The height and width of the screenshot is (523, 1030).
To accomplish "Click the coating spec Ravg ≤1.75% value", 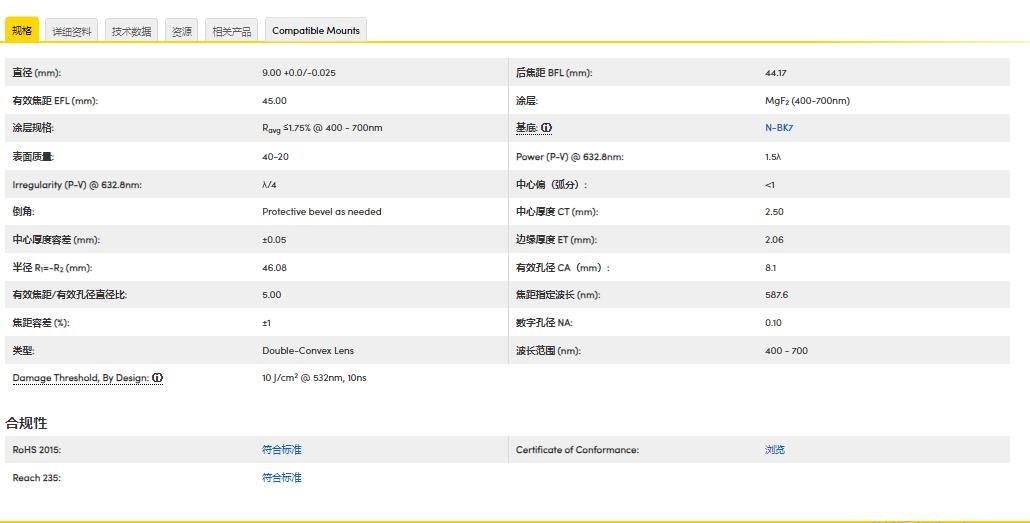I will [x=322, y=128].
